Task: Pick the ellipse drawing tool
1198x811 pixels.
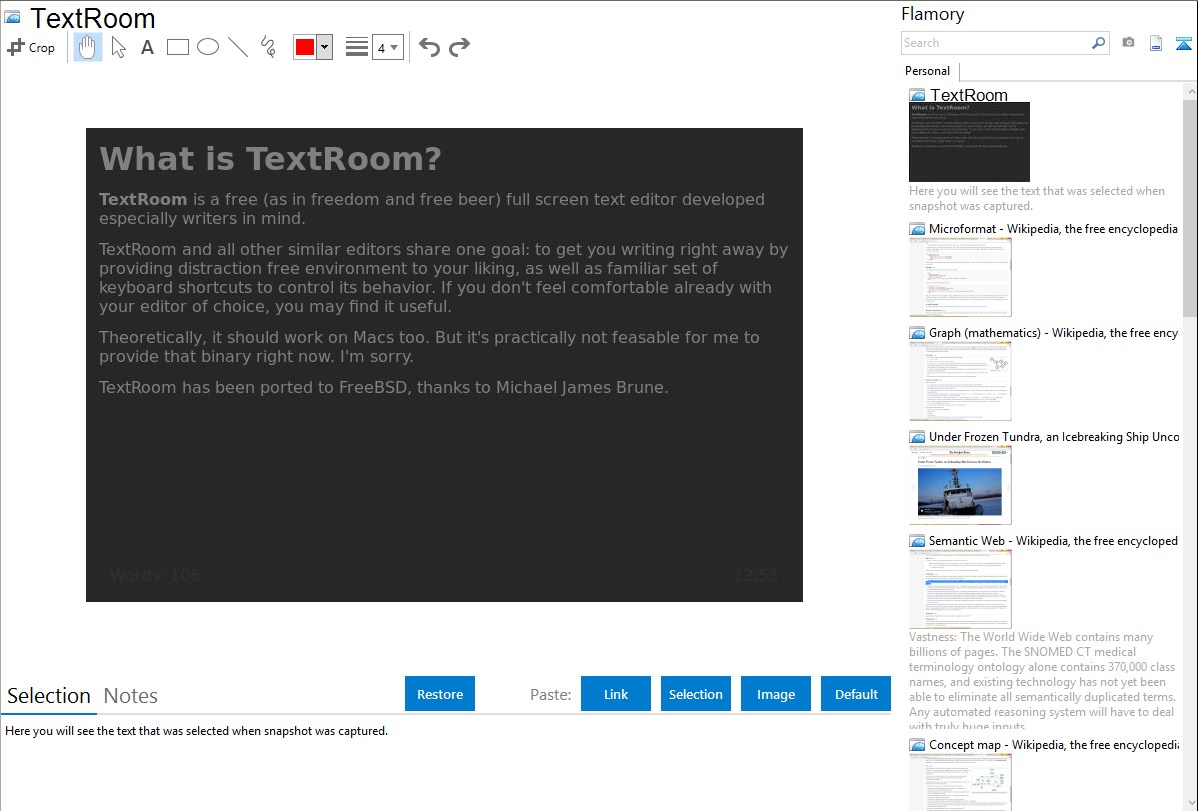Action: 208,47
